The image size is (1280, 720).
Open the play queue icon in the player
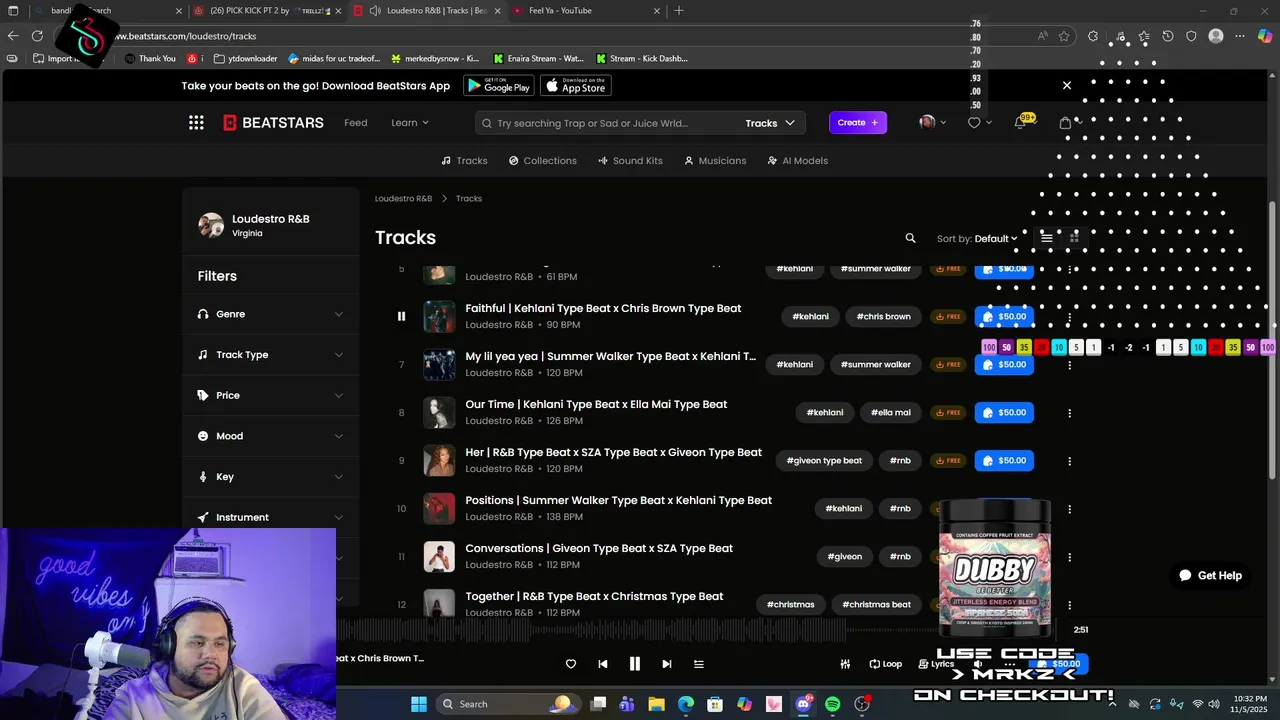tap(699, 664)
